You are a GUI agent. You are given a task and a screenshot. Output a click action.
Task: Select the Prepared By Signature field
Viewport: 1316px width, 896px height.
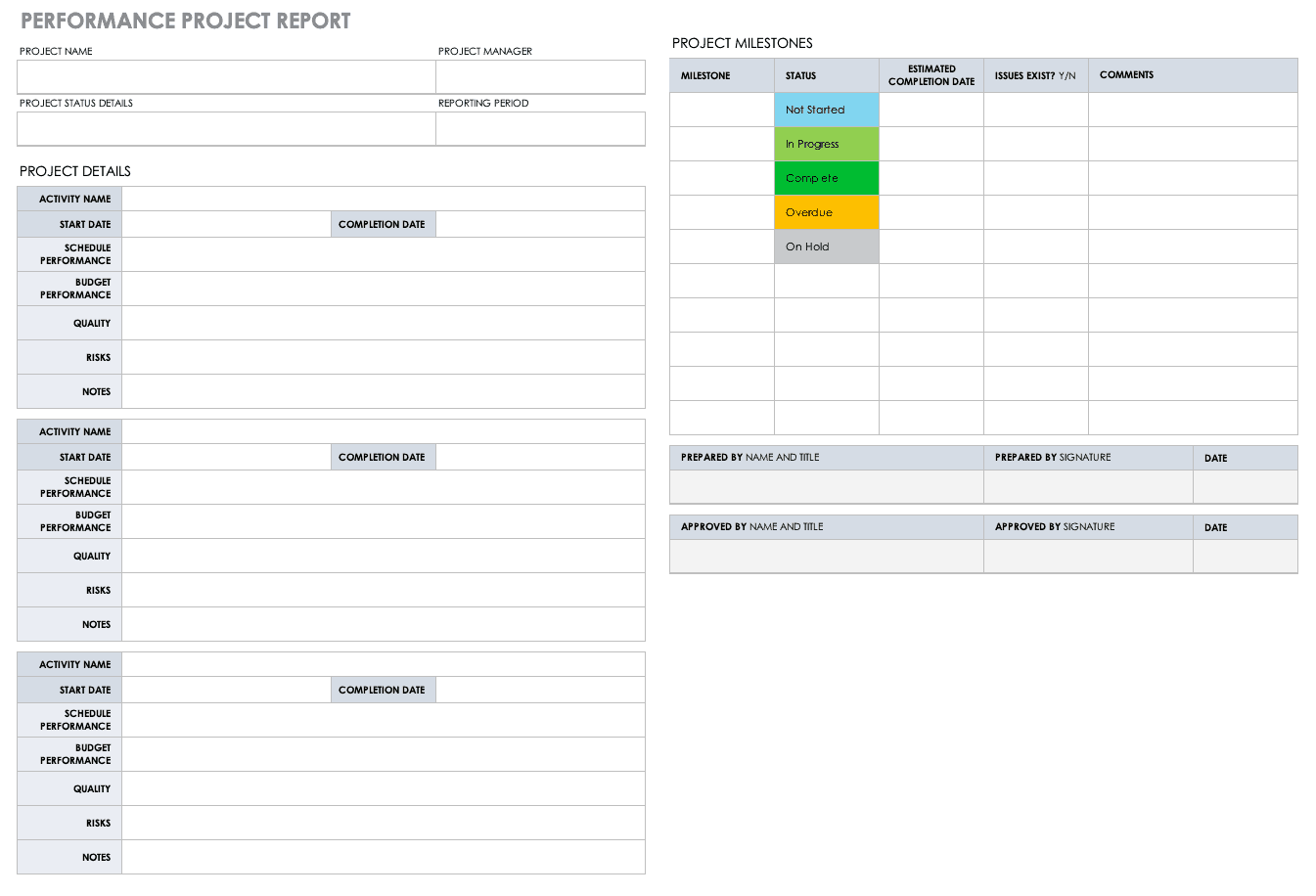point(1087,486)
